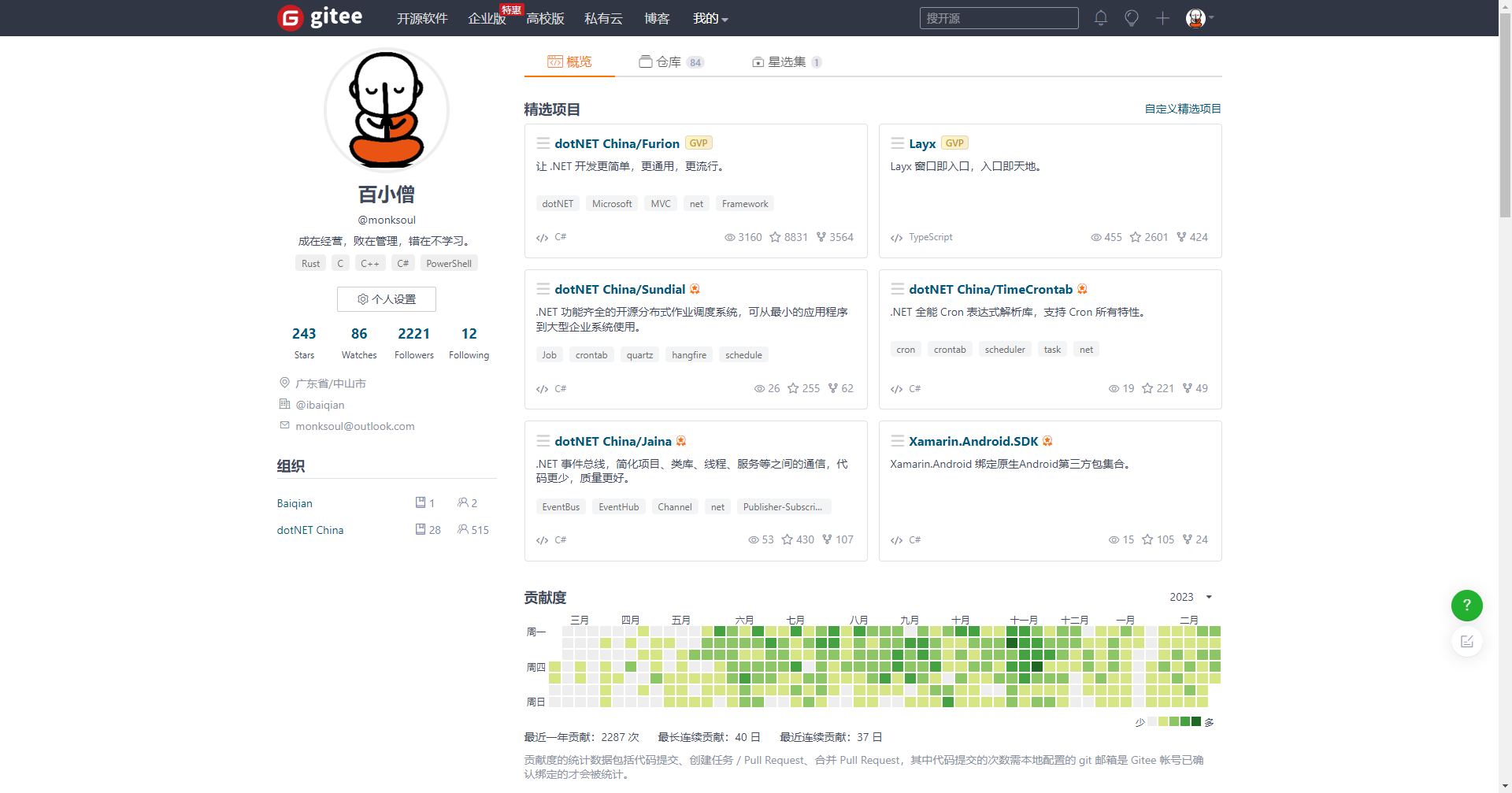This screenshot has height=793, width=1512.
Task: Click the Microsoft tag on Furion
Action: 612,204
